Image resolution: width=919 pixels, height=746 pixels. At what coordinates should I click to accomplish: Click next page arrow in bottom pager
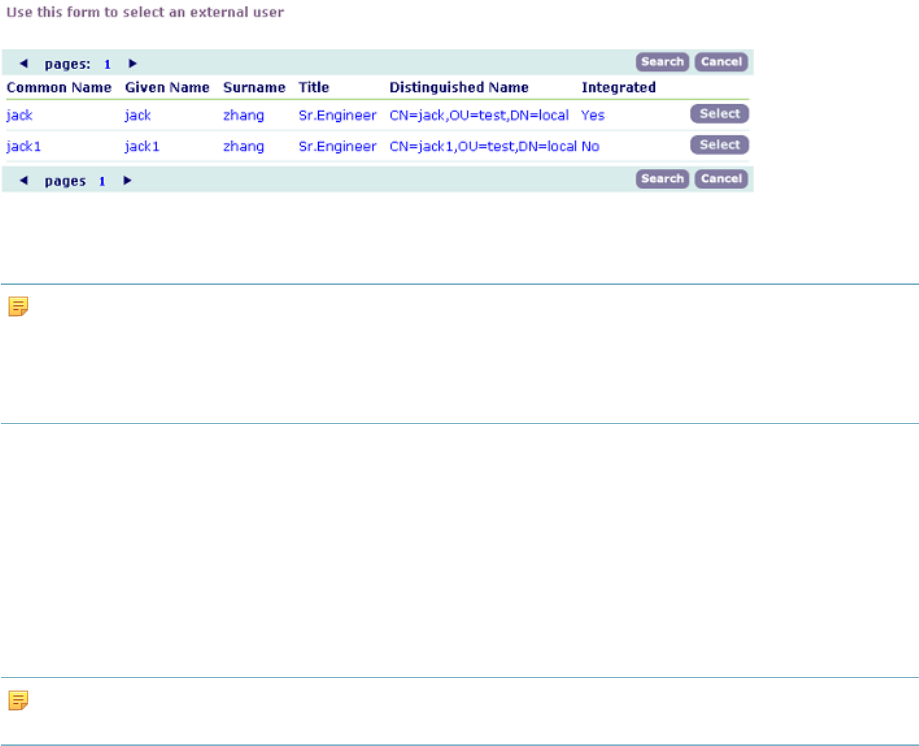[x=127, y=180]
